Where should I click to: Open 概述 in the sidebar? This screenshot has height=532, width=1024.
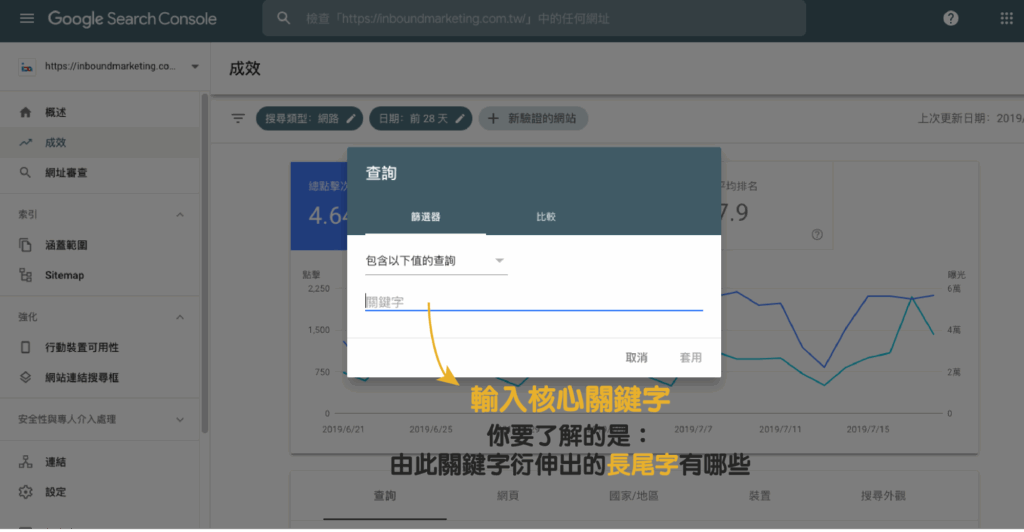click(x=100, y=112)
